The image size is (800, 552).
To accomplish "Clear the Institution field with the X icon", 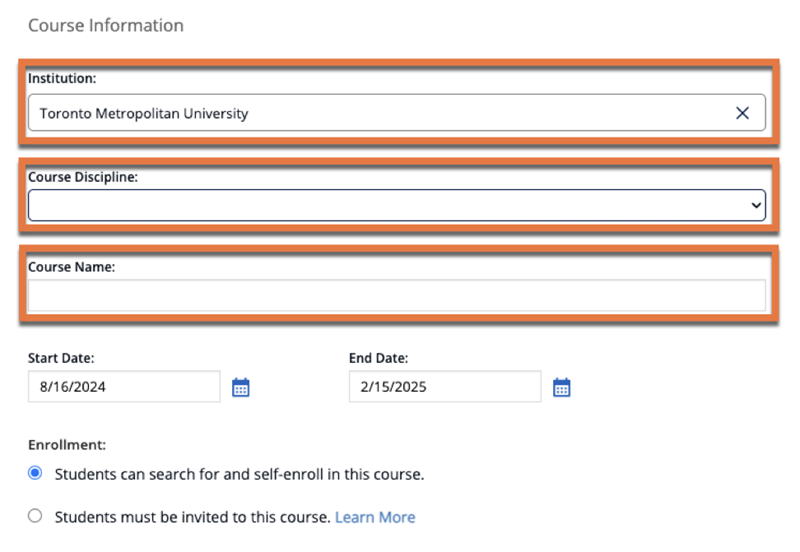I will tap(742, 113).
